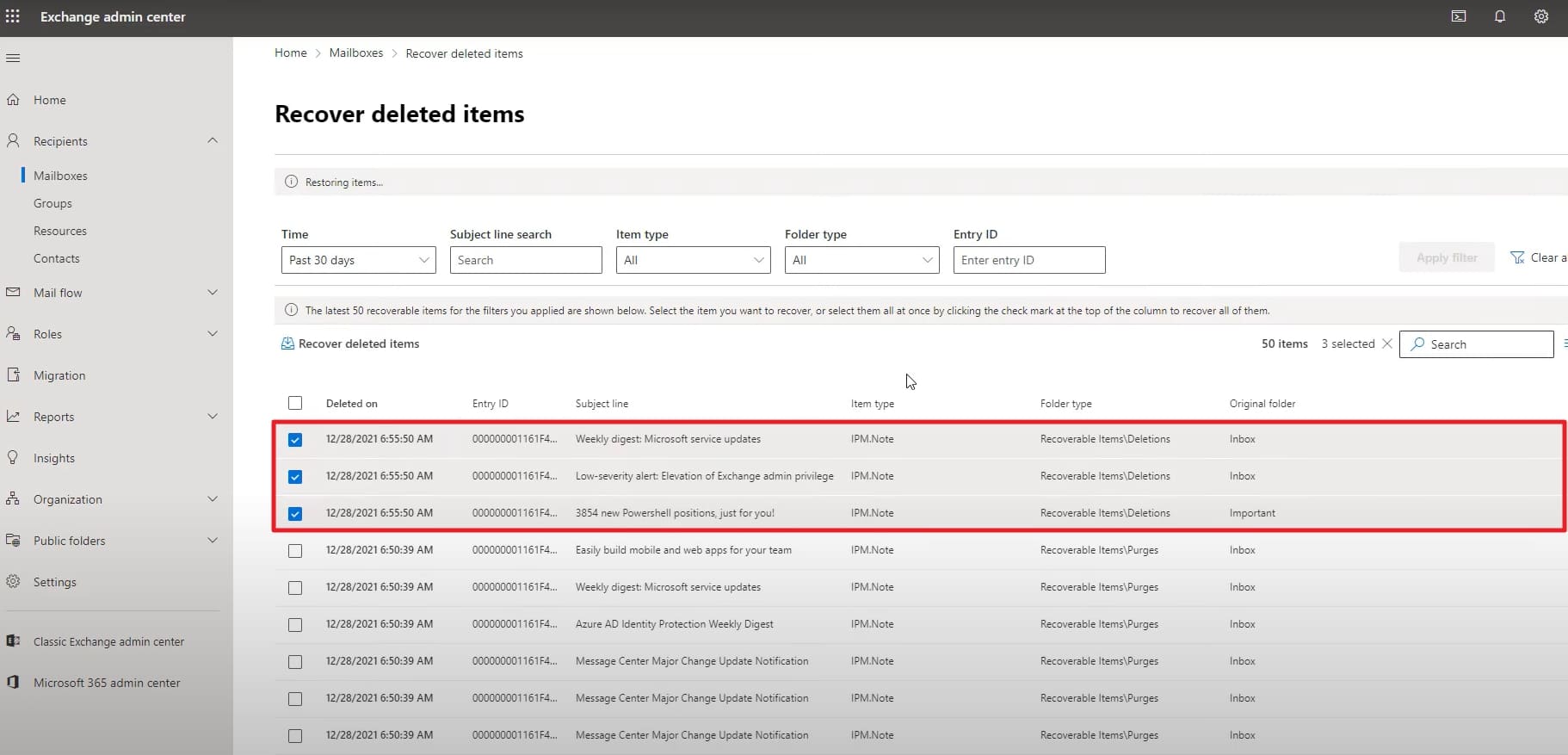Click the Recover deleted items button
The width and height of the screenshot is (1568, 755).
click(350, 343)
